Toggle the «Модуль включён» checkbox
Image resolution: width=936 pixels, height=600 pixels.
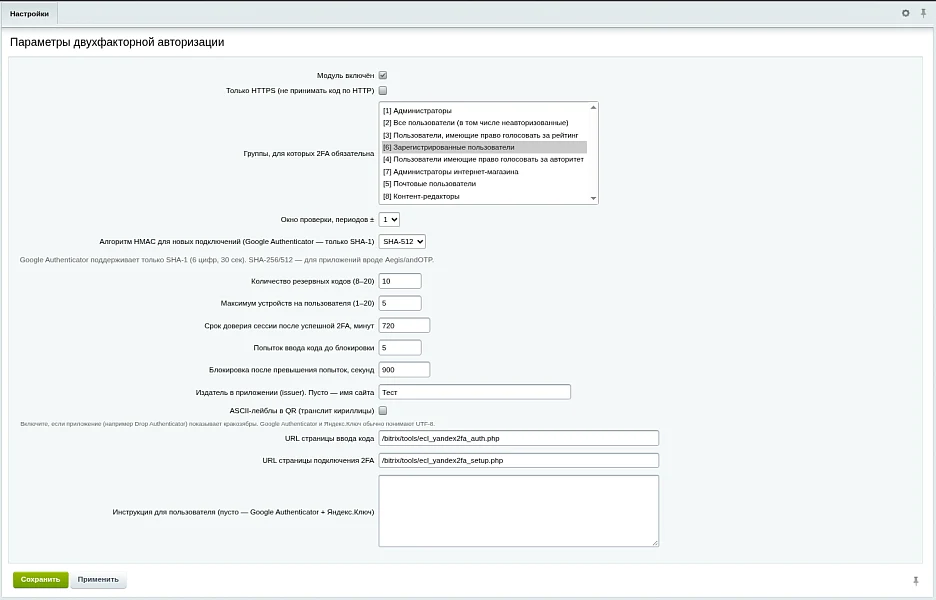tap(383, 75)
